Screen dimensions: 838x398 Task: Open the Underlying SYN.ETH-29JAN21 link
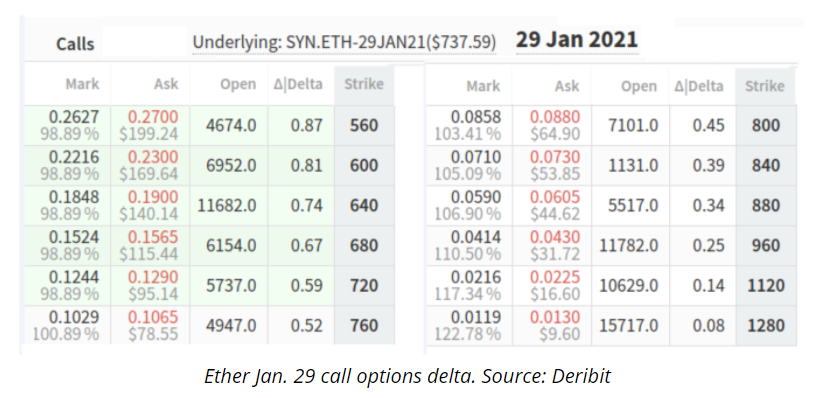(x=344, y=43)
